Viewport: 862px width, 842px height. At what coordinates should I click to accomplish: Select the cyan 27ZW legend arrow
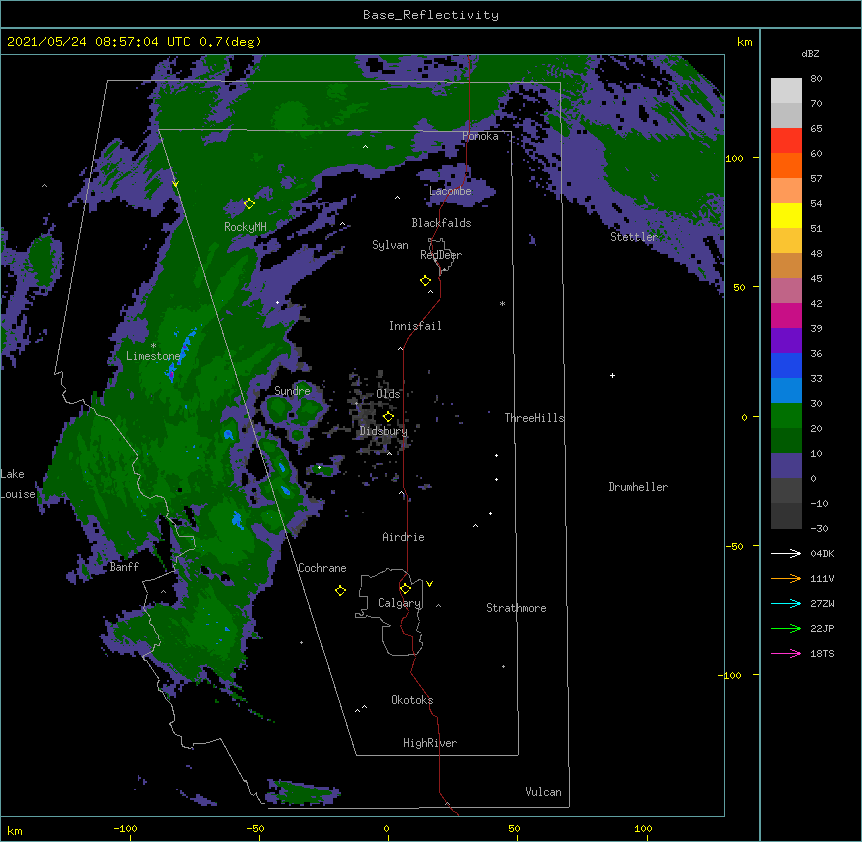click(x=786, y=603)
